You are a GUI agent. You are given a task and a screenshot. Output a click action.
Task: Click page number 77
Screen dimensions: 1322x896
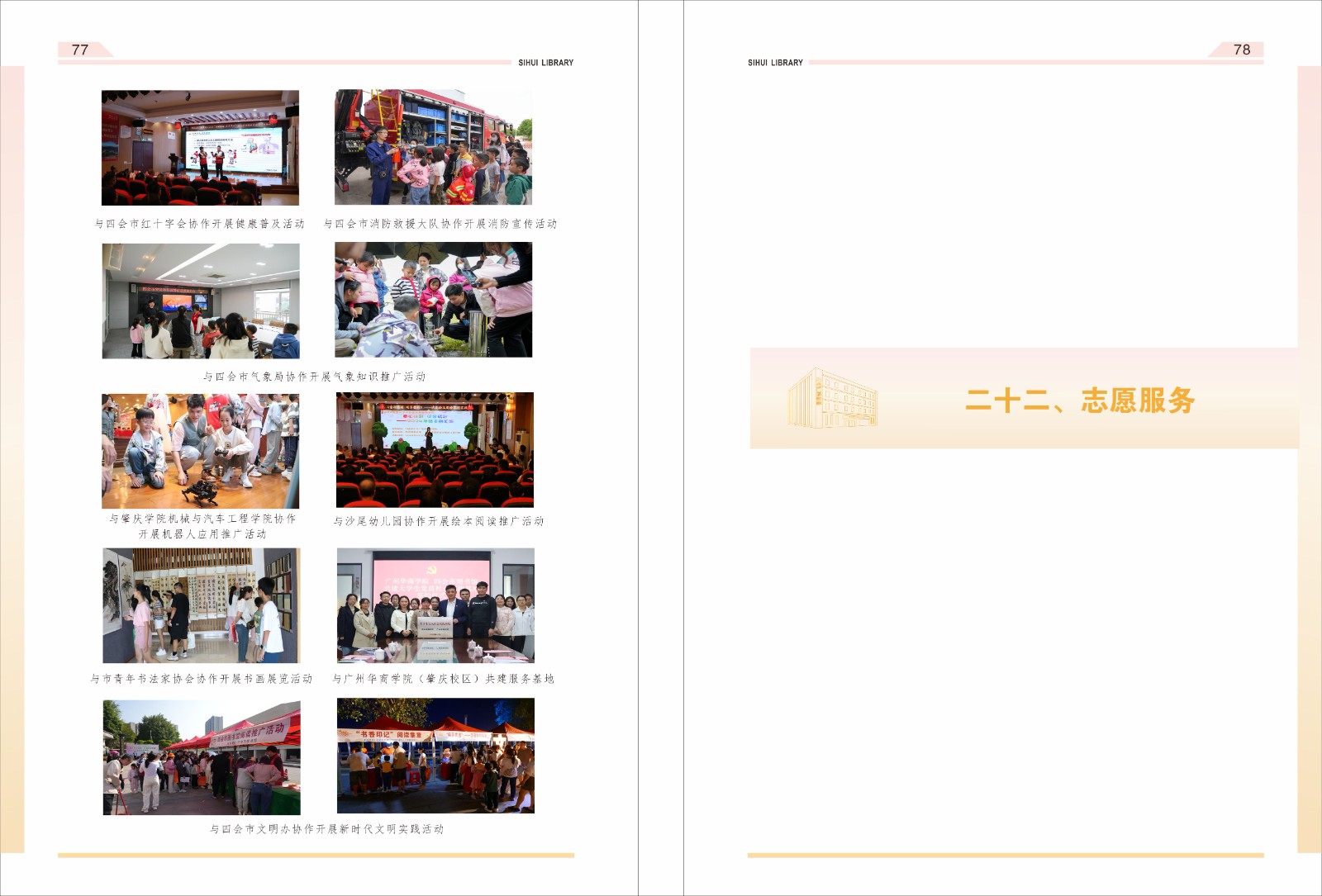pyautogui.click(x=80, y=50)
